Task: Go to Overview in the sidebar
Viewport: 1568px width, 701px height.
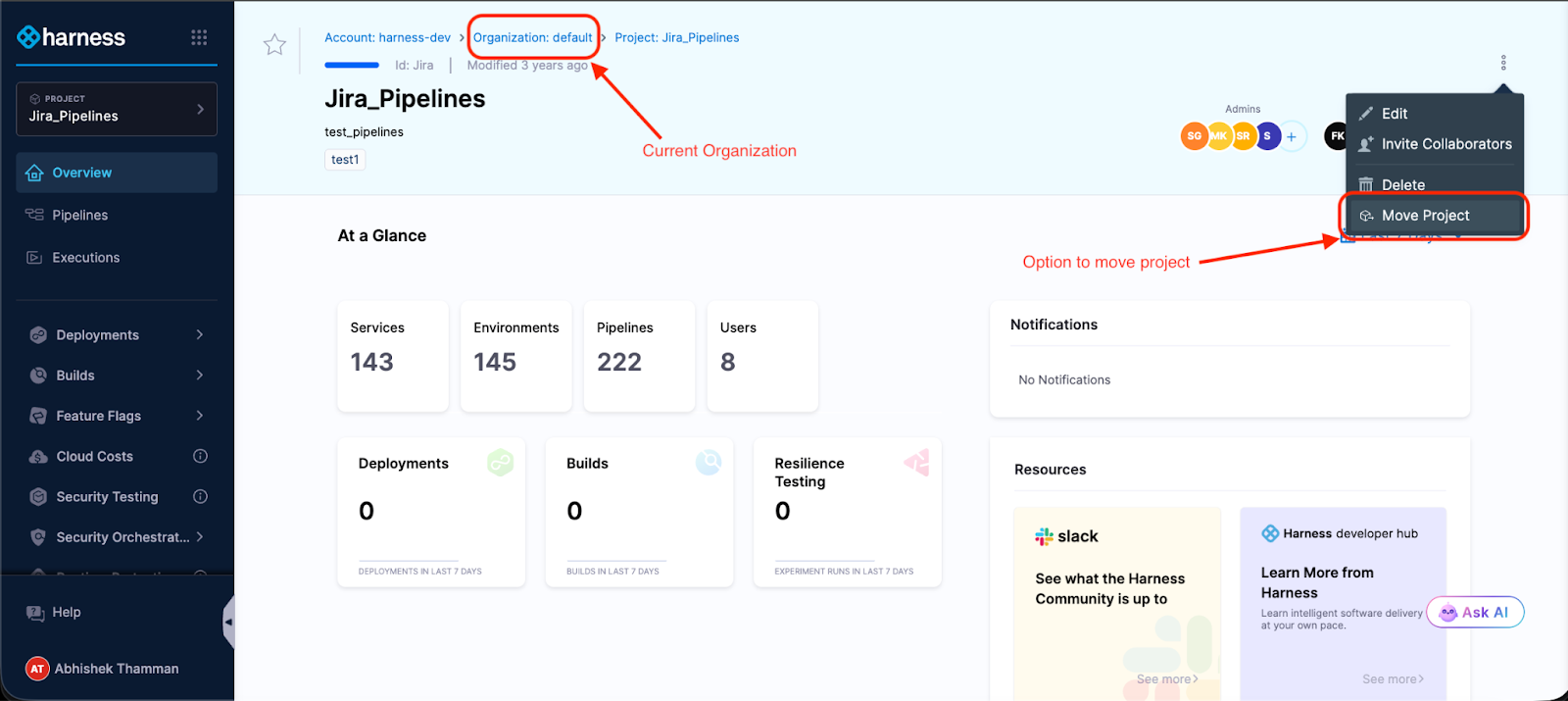Action: pos(117,173)
